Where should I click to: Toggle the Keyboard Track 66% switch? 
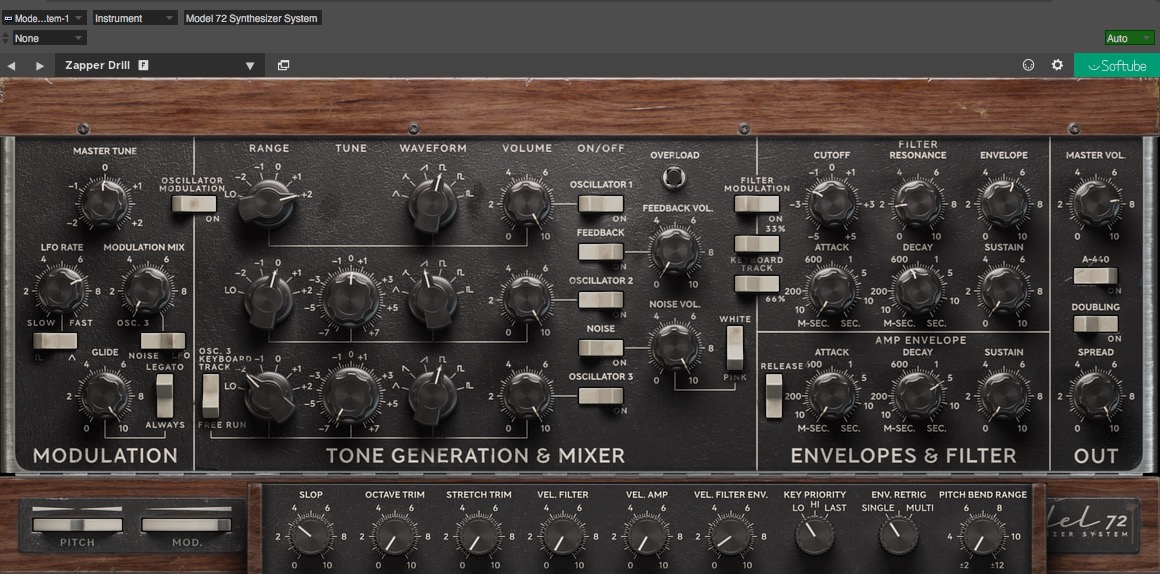[757, 284]
